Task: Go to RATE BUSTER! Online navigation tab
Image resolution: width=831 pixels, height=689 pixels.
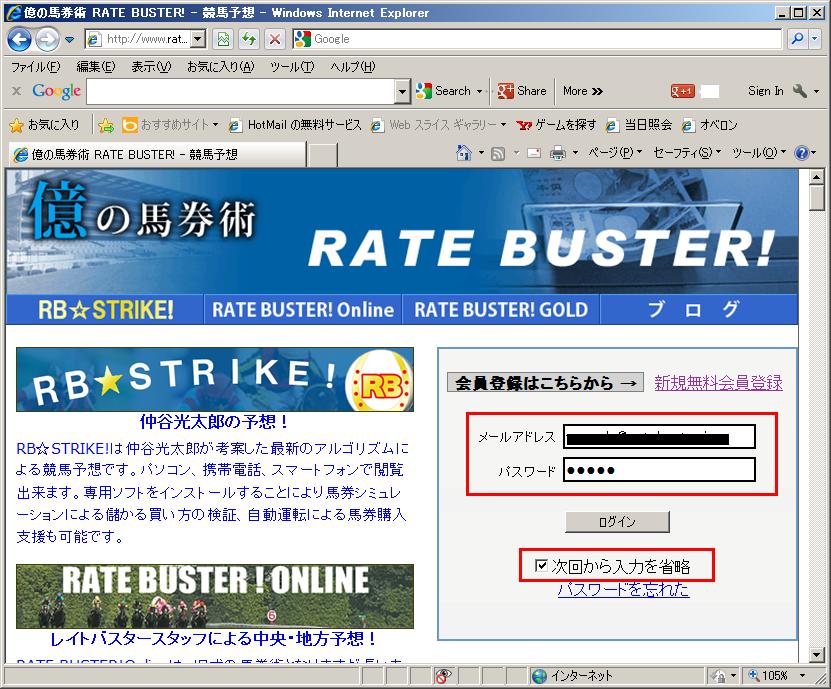Action: pyautogui.click(x=303, y=310)
